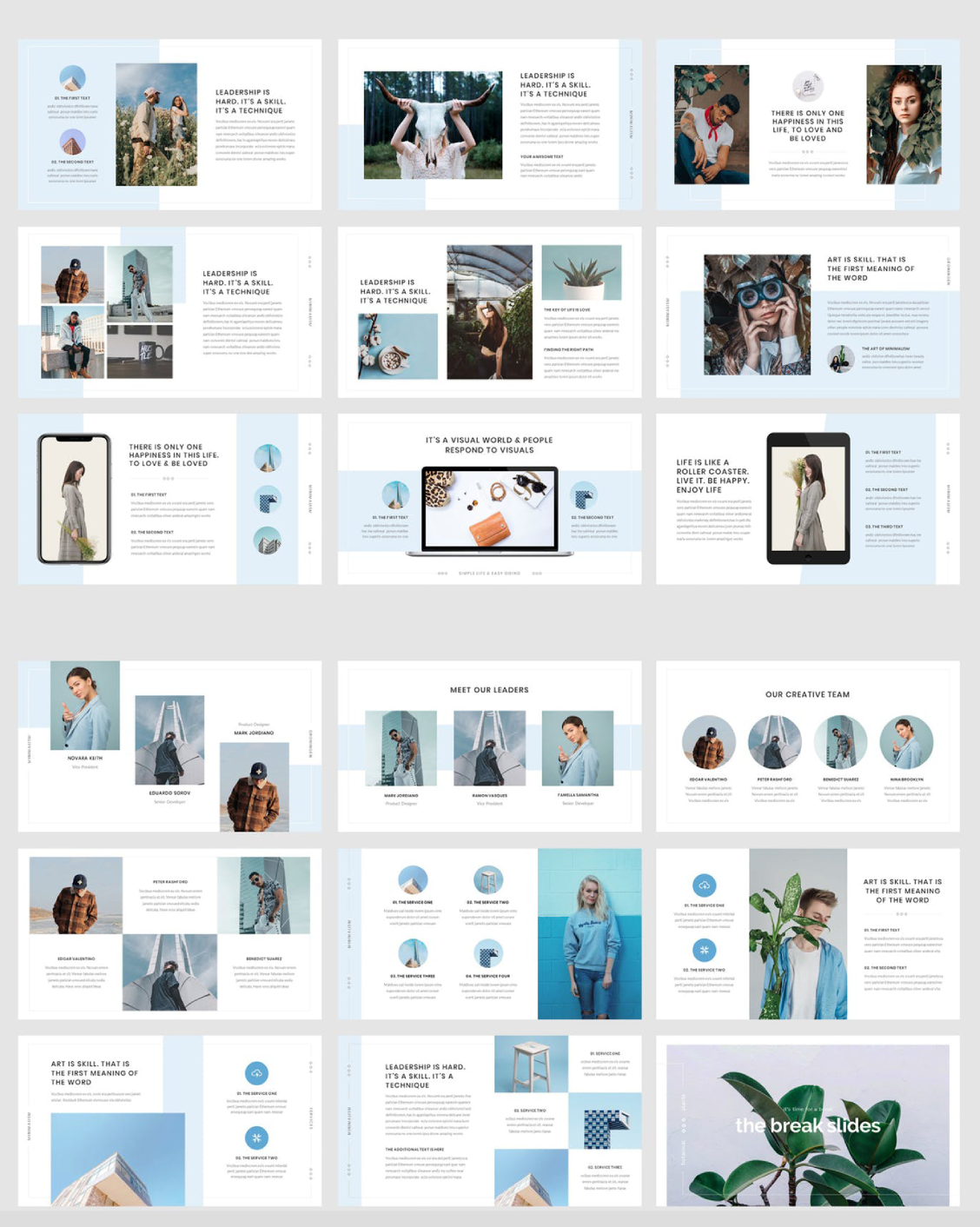
Task: Select the blonde woman against the blue wall photo
Action: click(589, 934)
